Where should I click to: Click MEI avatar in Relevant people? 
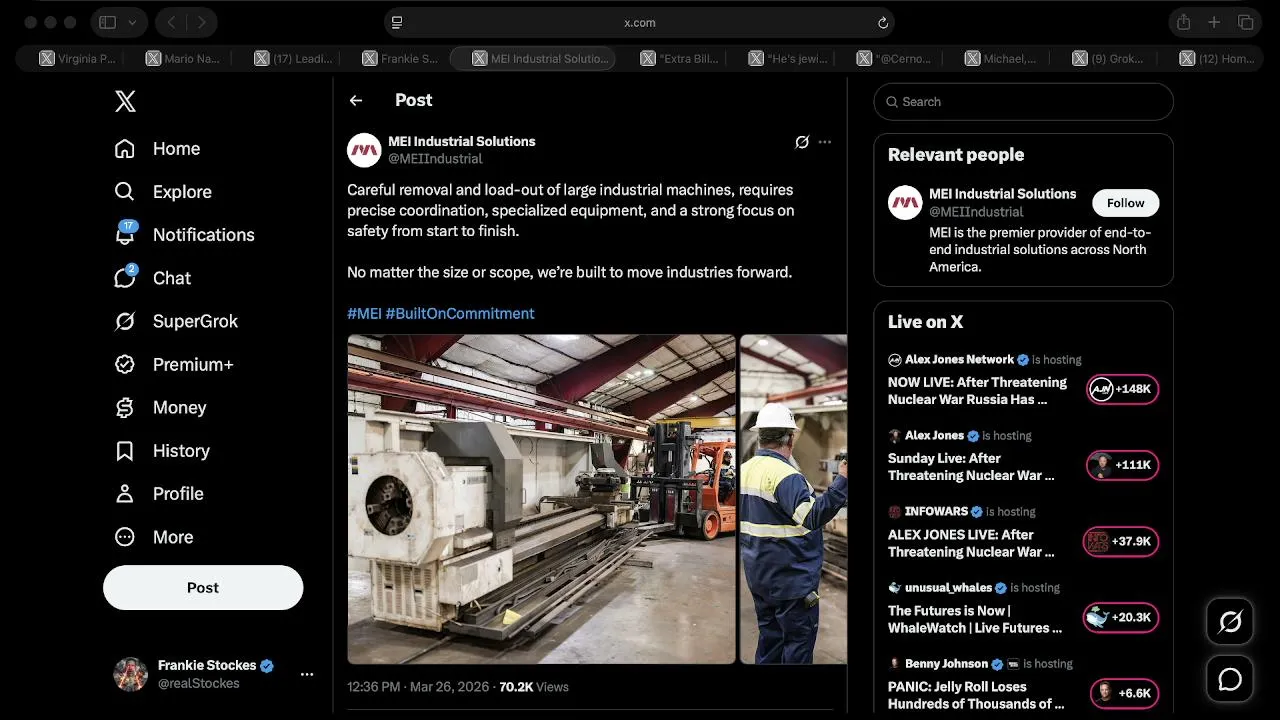pos(905,203)
